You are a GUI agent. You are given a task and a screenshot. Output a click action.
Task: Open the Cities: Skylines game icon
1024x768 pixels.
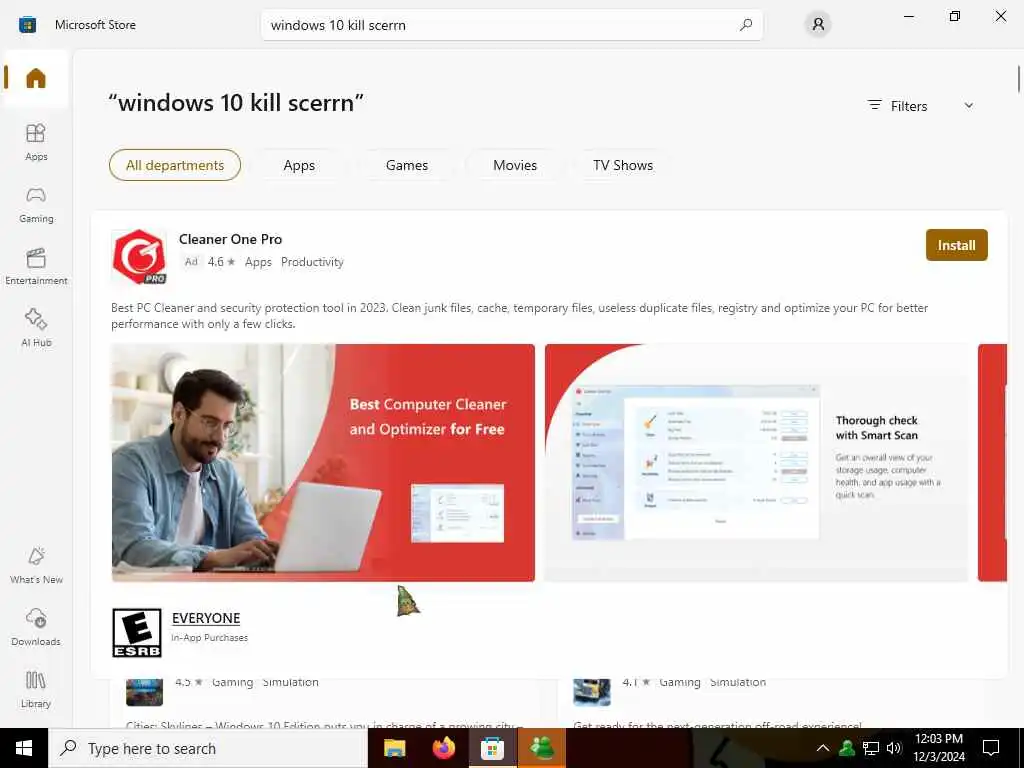(144, 692)
